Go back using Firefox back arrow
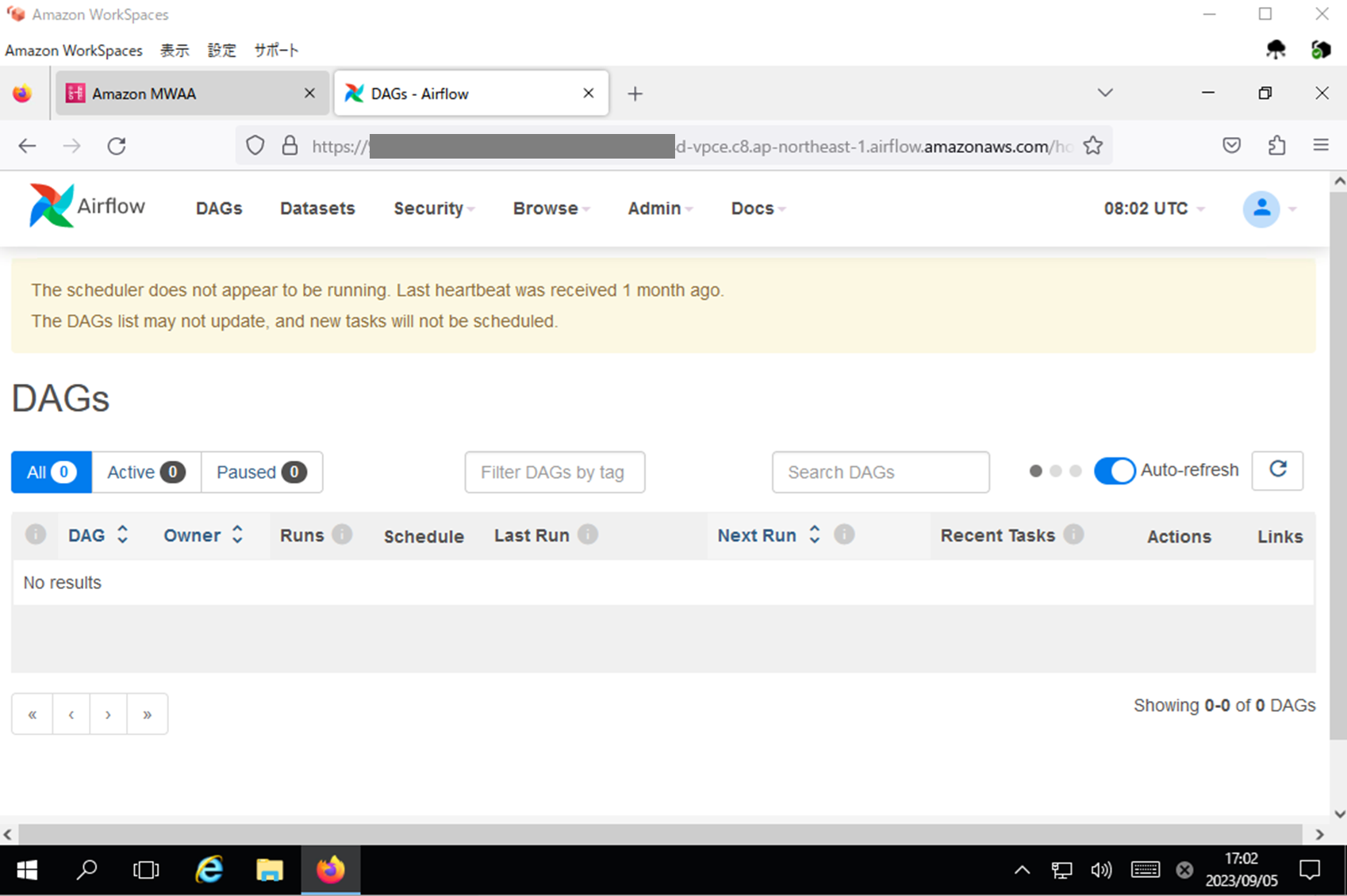This screenshot has width=1347, height=896. coord(27,146)
